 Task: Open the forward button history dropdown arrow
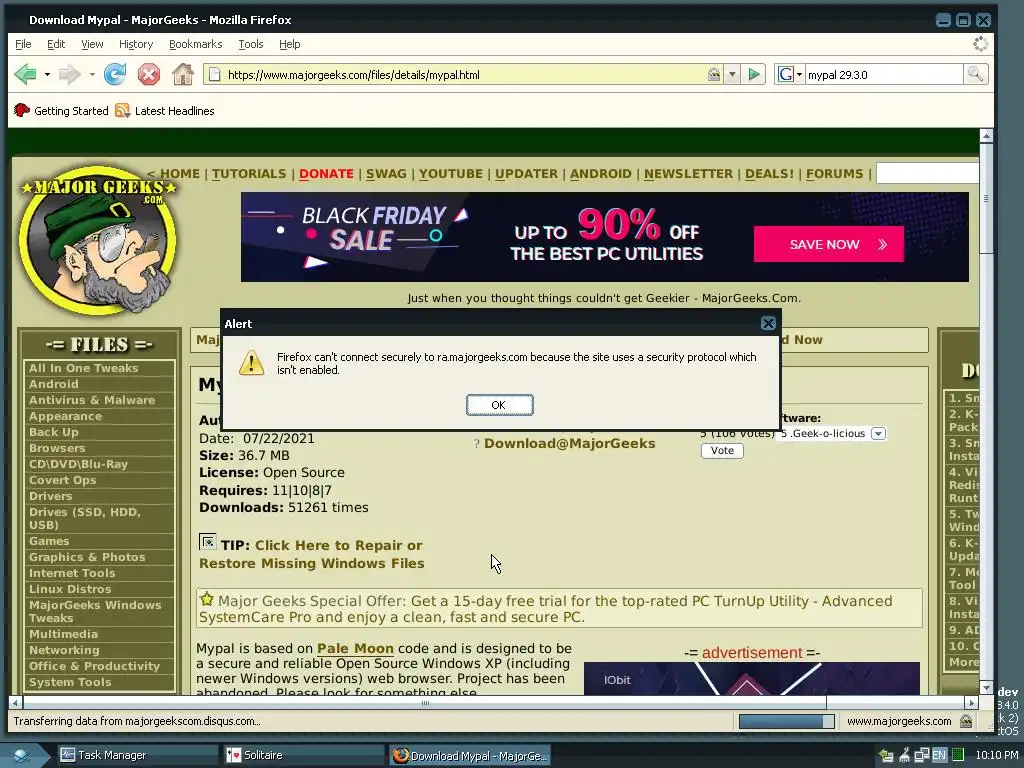[x=91, y=74]
